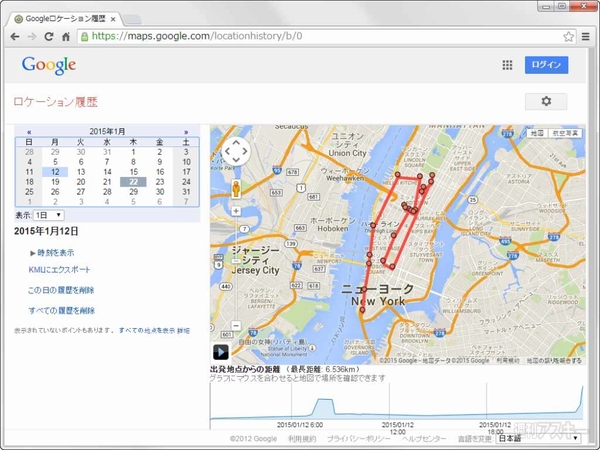The width and height of the screenshot is (600, 450).
Task: Go to previous month in calendar
Action: (x=29, y=132)
